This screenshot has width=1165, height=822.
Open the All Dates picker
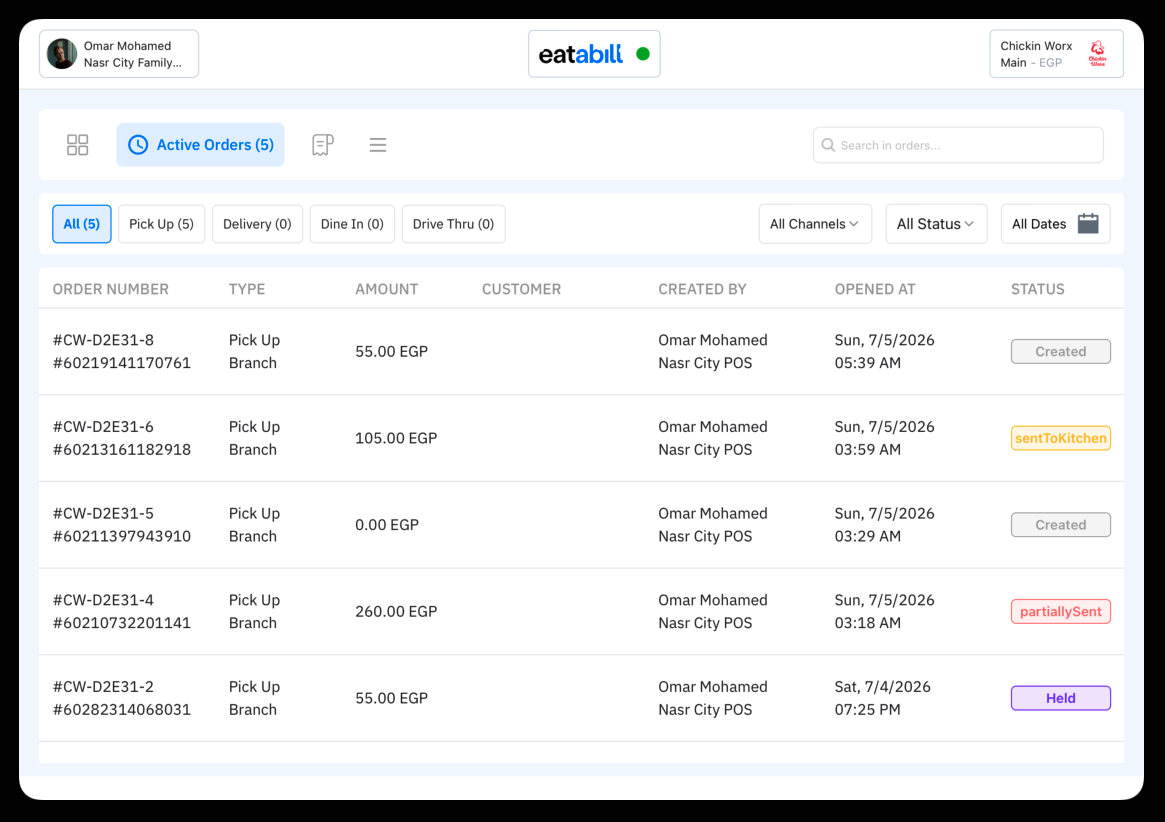(x=1055, y=224)
